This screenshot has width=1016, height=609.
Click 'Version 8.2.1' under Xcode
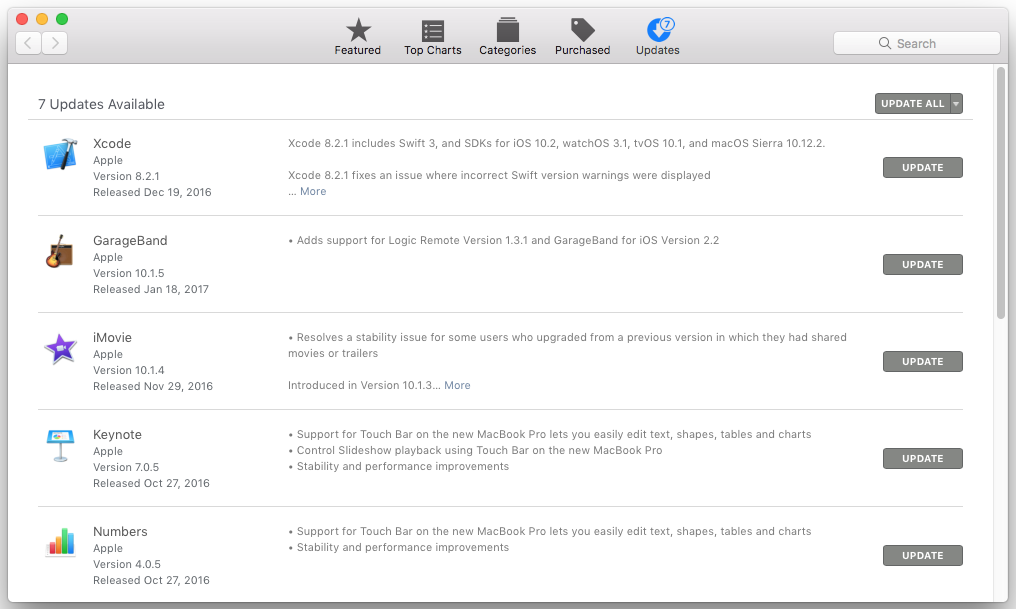[126, 176]
